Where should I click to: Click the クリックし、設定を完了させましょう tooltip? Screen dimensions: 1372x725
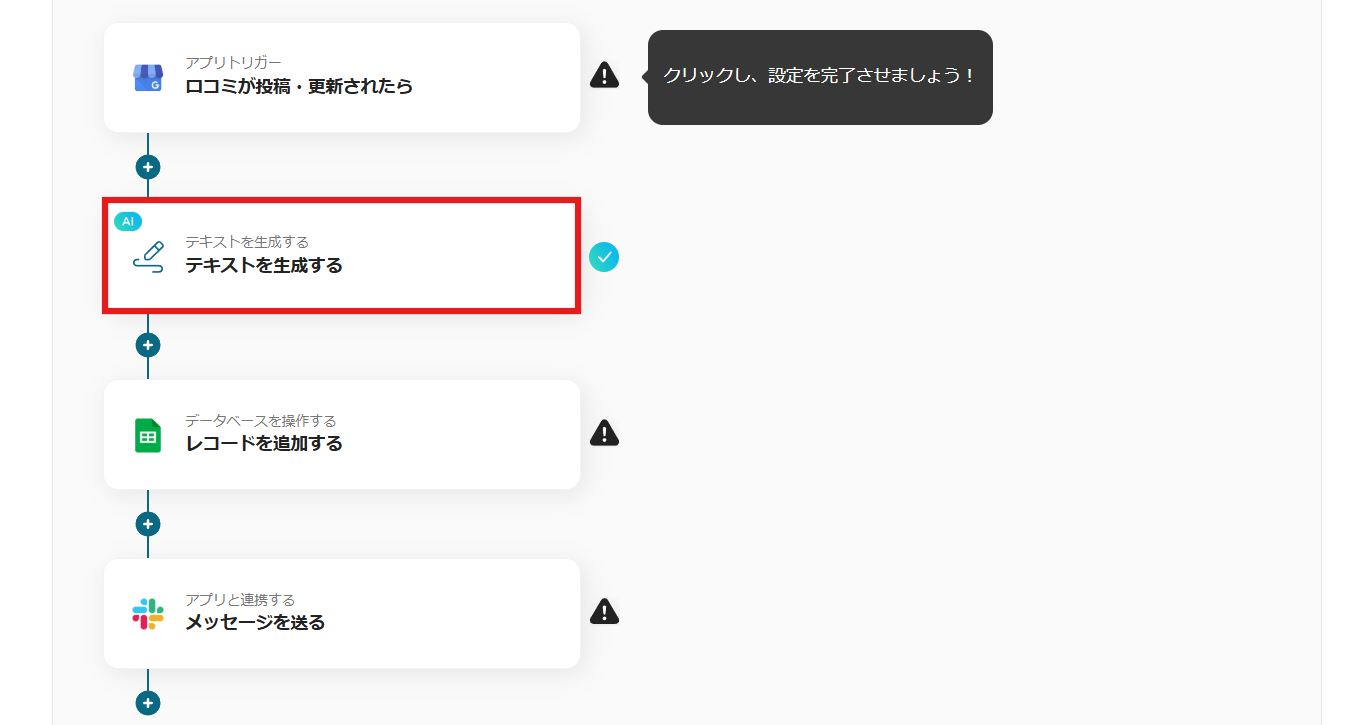820,77
